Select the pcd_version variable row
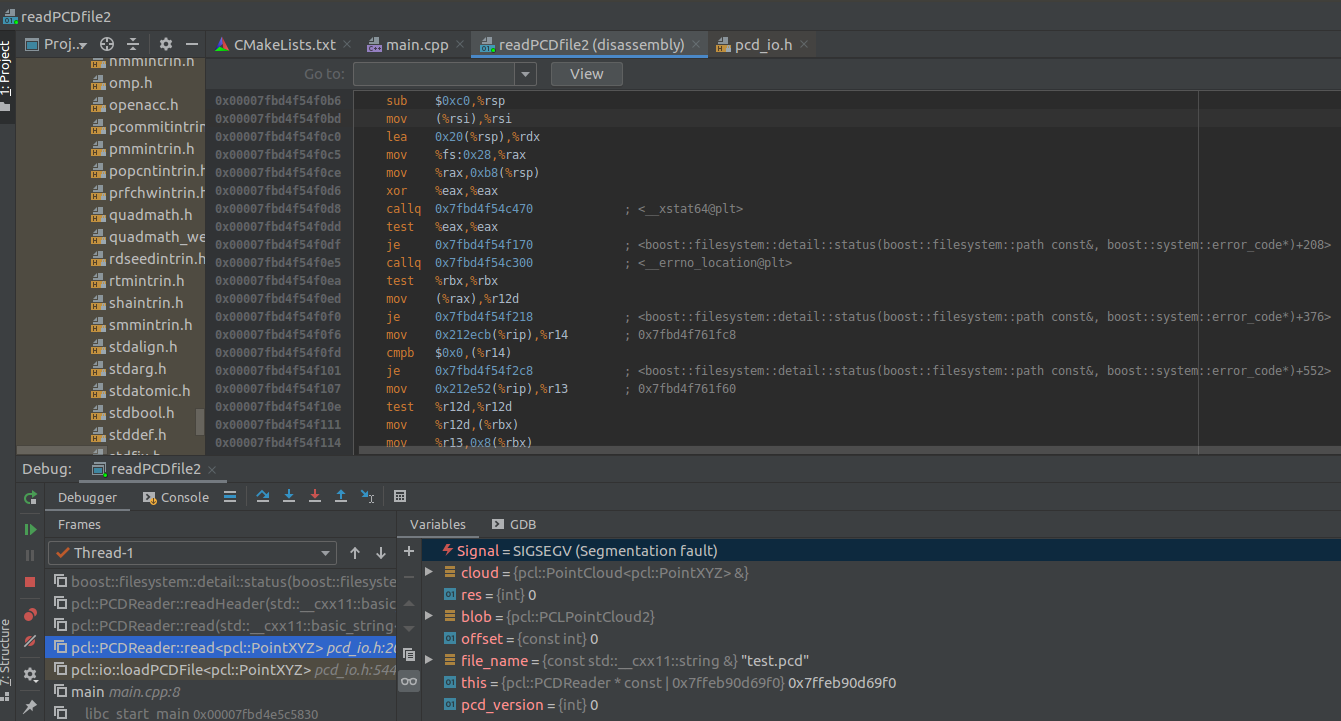 880,705
